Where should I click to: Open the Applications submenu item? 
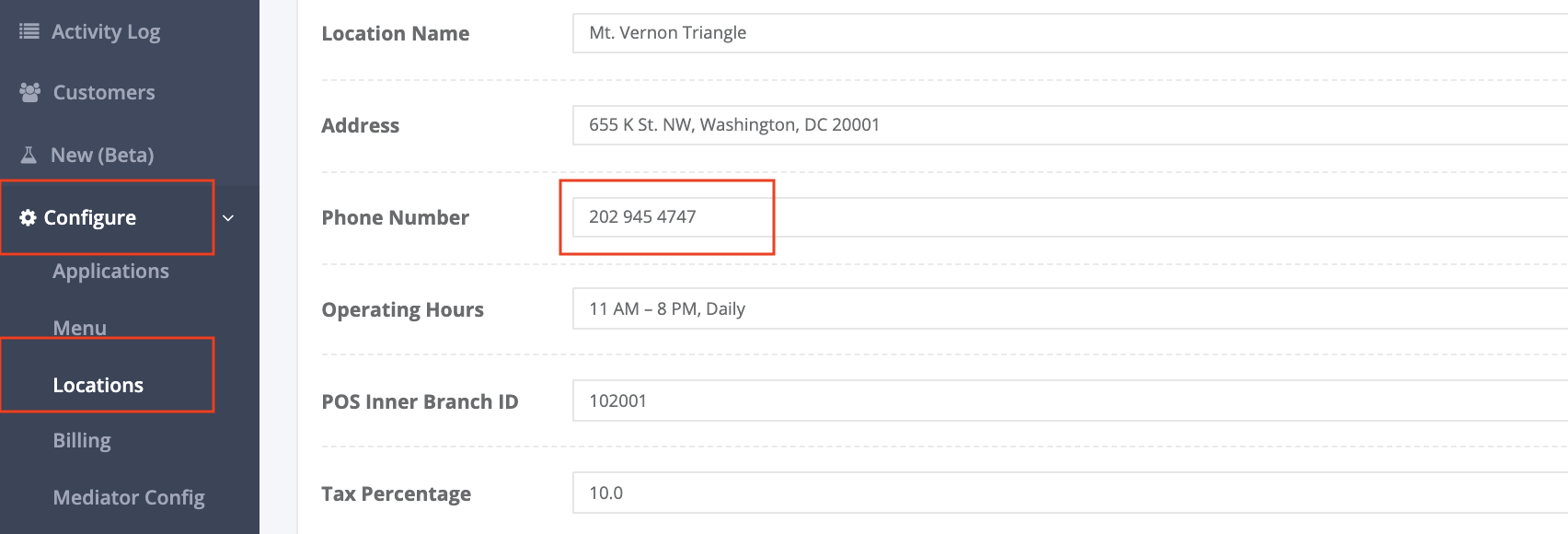(x=110, y=272)
